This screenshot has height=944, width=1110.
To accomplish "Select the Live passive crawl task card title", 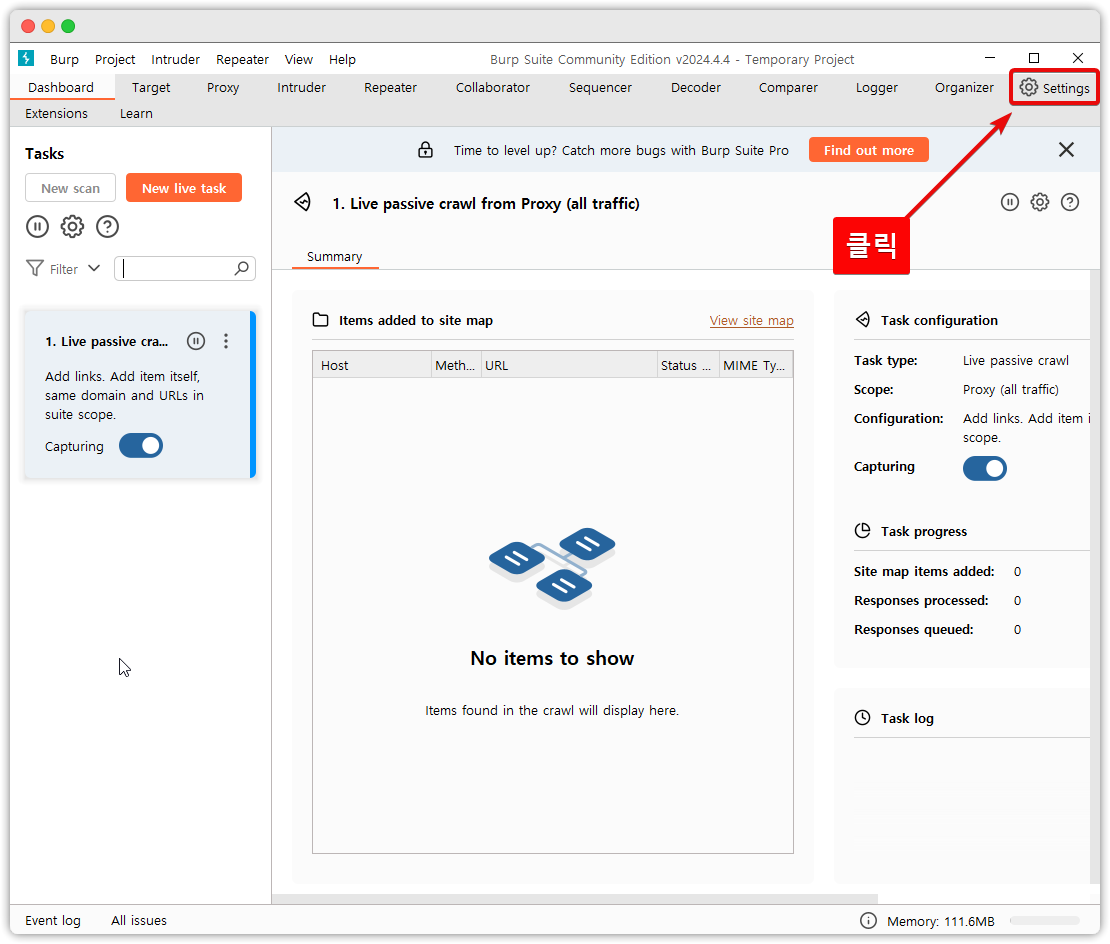I will tap(107, 341).
